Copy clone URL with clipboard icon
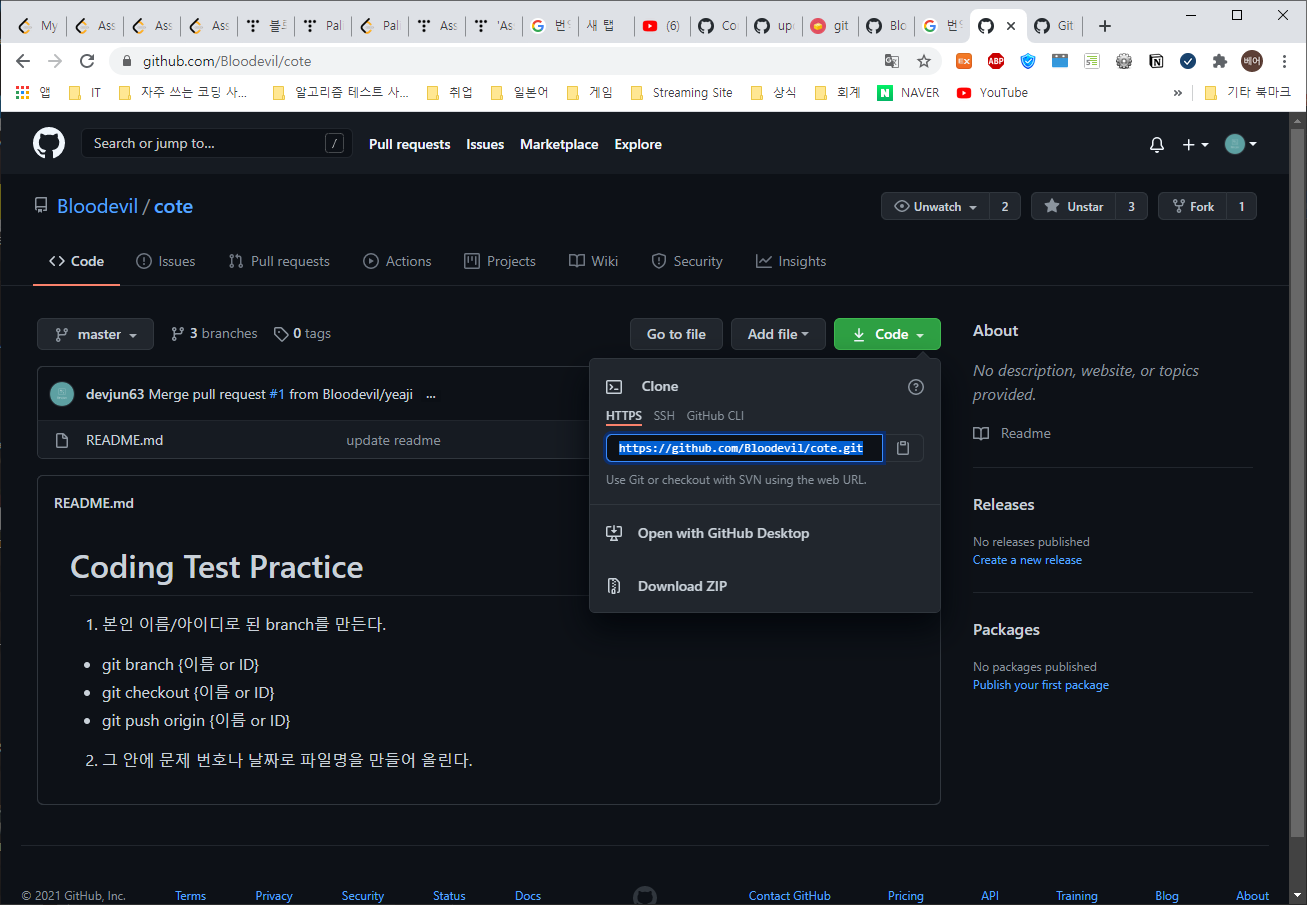 click(903, 448)
